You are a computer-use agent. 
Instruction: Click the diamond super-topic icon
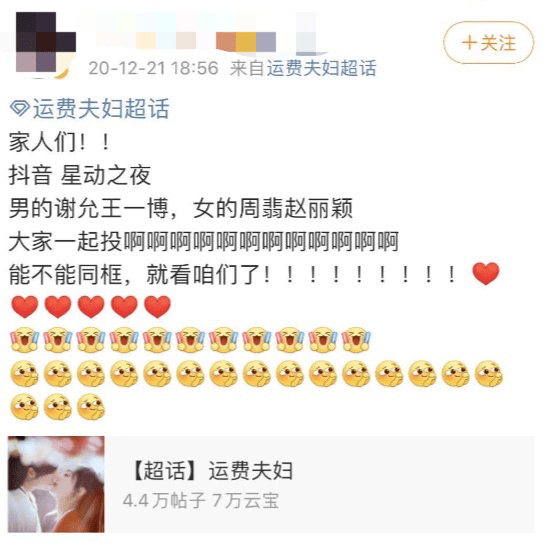20,109
